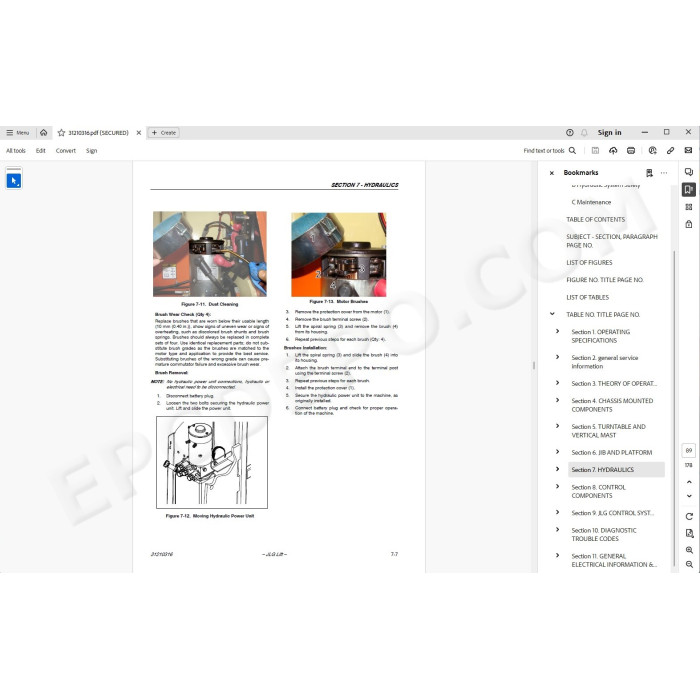Go to the Home icon
The height and width of the screenshot is (700, 700).
click(44, 133)
